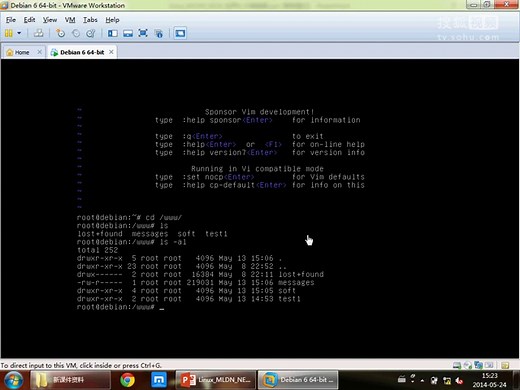Click the yellow message log status icon
Viewport: 520px width, 390px height.
click(x=505, y=365)
